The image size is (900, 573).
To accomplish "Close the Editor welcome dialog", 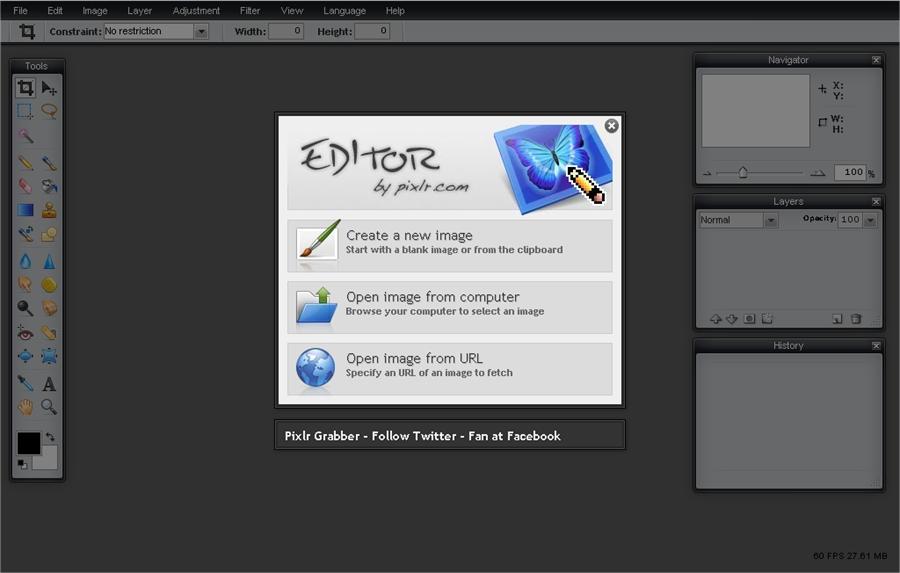I will [611, 126].
